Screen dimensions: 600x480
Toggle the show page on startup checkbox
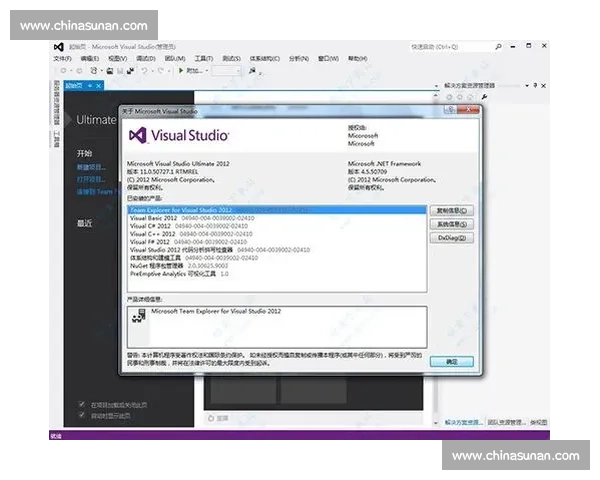[x=81, y=415]
